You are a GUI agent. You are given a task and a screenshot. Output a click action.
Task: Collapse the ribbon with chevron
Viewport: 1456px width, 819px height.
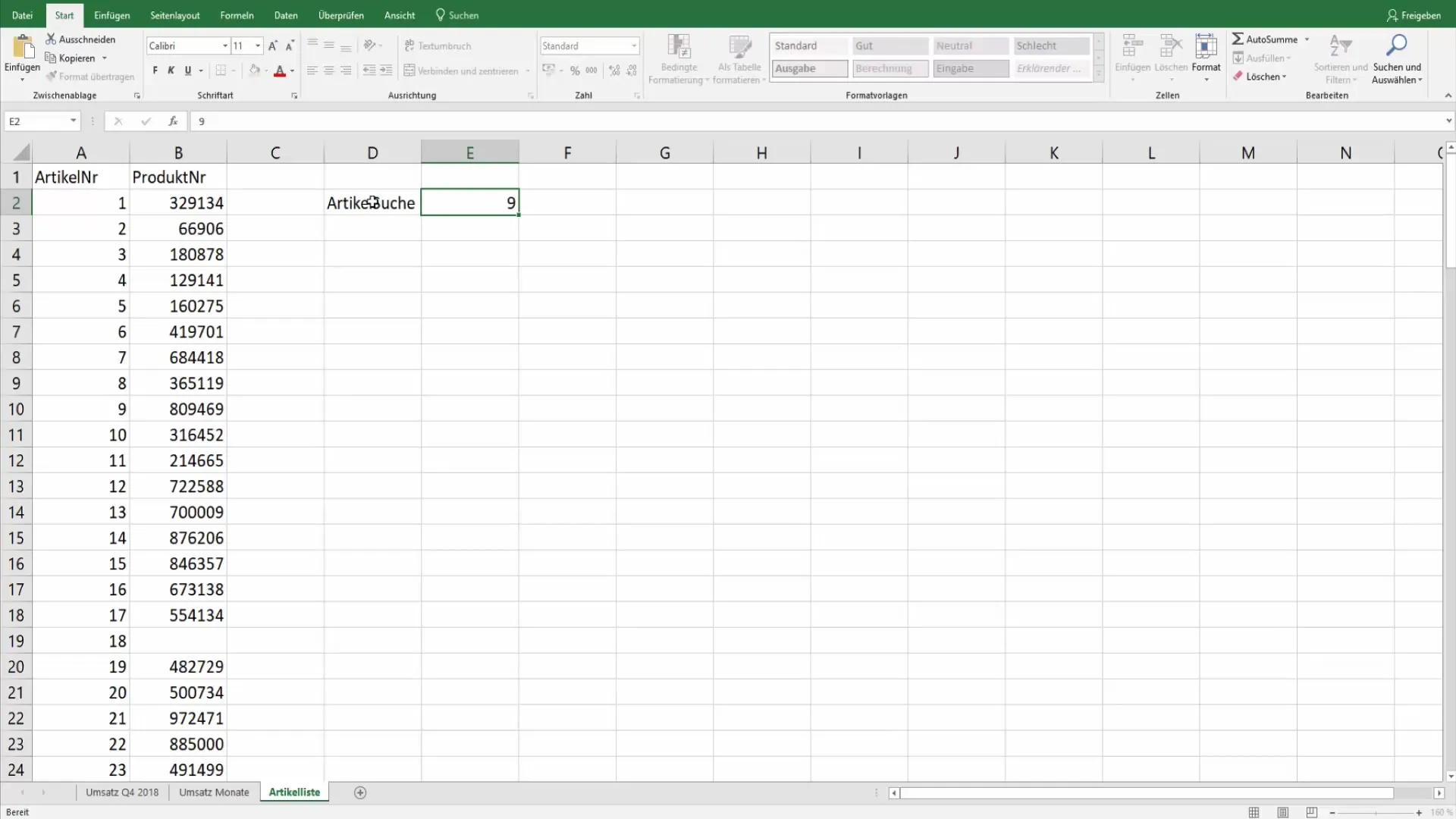coord(1448,96)
